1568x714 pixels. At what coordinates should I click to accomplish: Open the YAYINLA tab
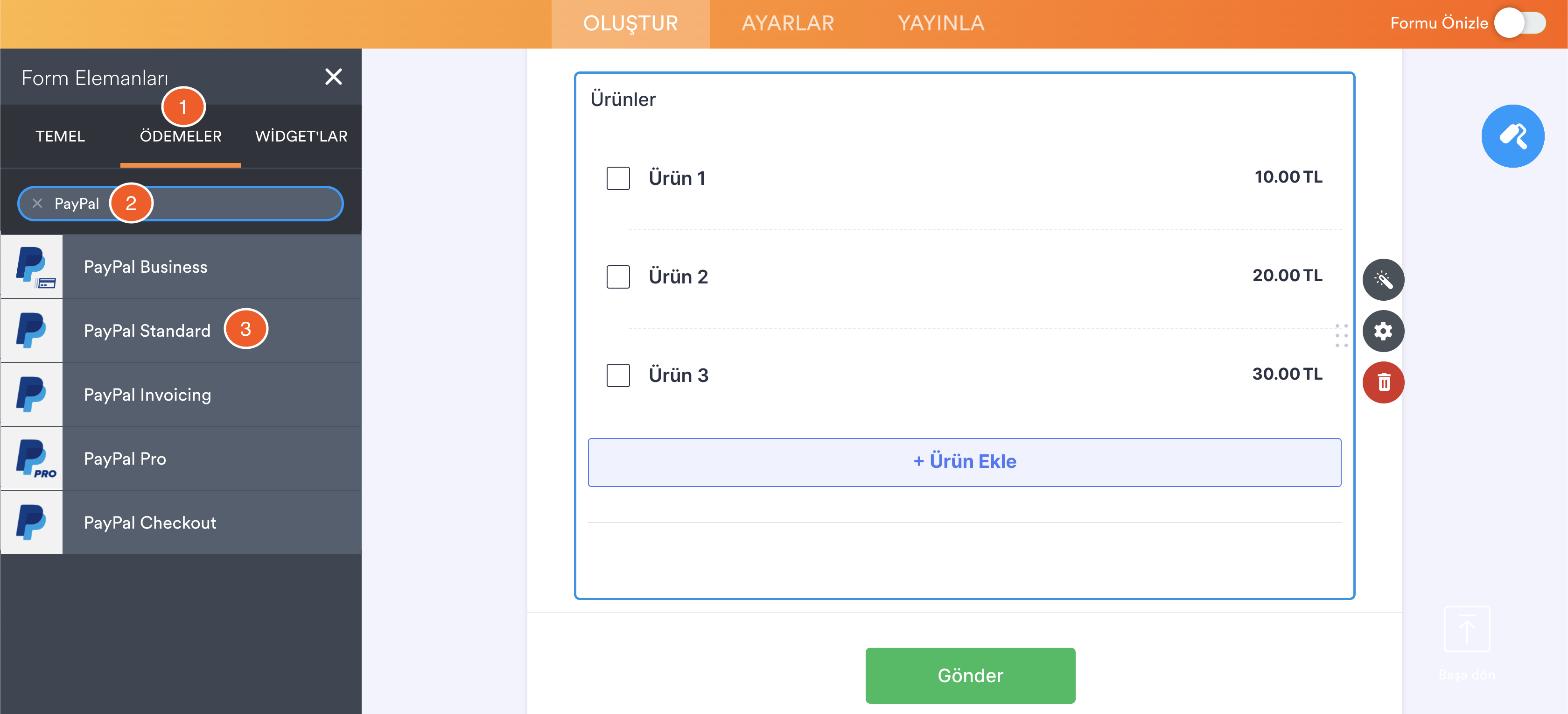(940, 23)
